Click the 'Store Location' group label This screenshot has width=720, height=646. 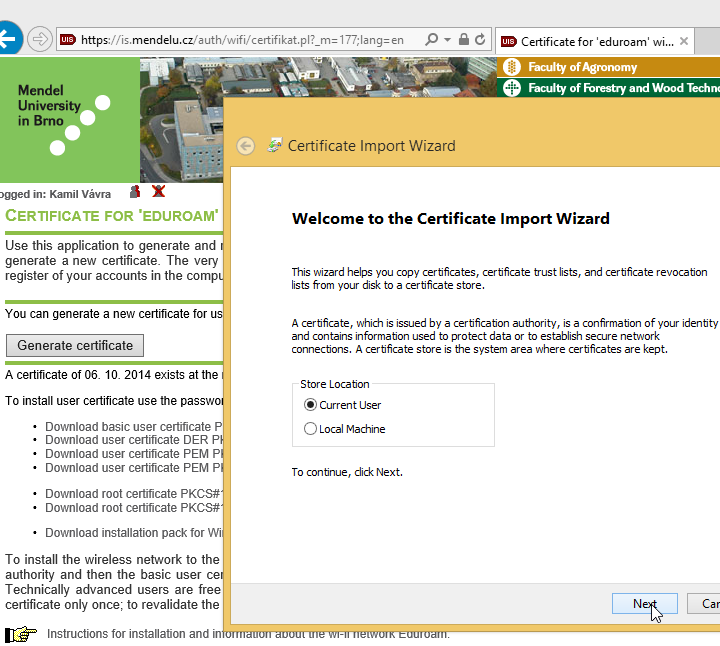pyautogui.click(x=334, y=384)
